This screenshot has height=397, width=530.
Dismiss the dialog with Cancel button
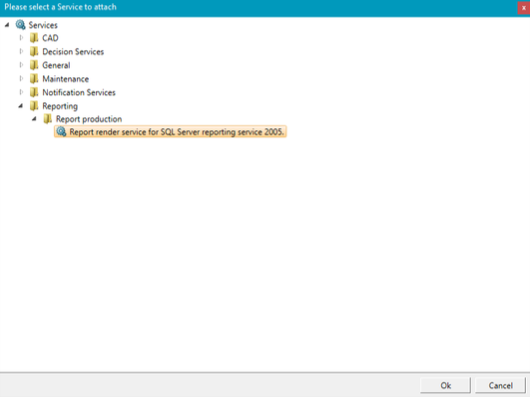coord(500,385)
